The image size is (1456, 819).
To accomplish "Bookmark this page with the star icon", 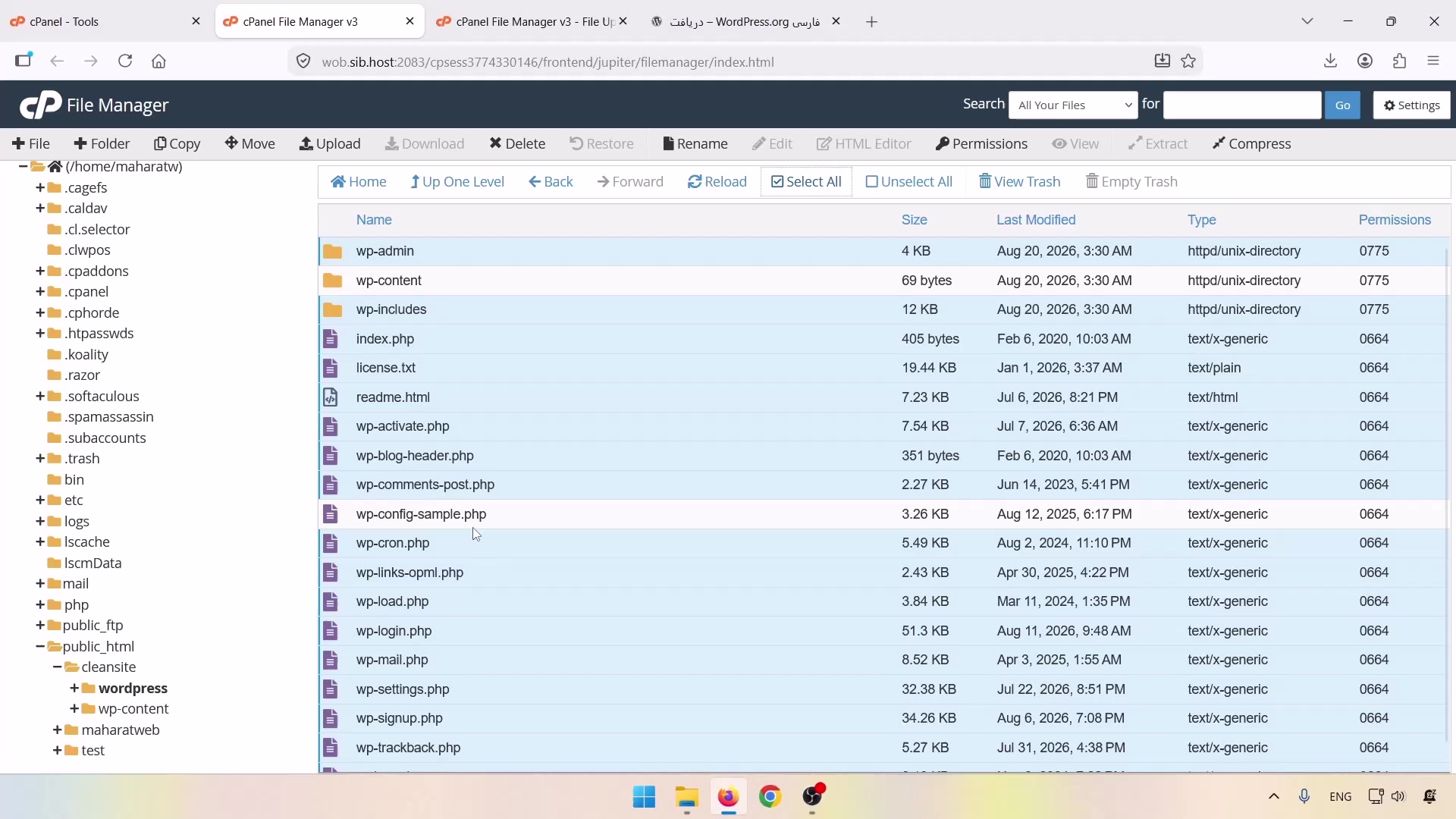I will (1188, 61).
